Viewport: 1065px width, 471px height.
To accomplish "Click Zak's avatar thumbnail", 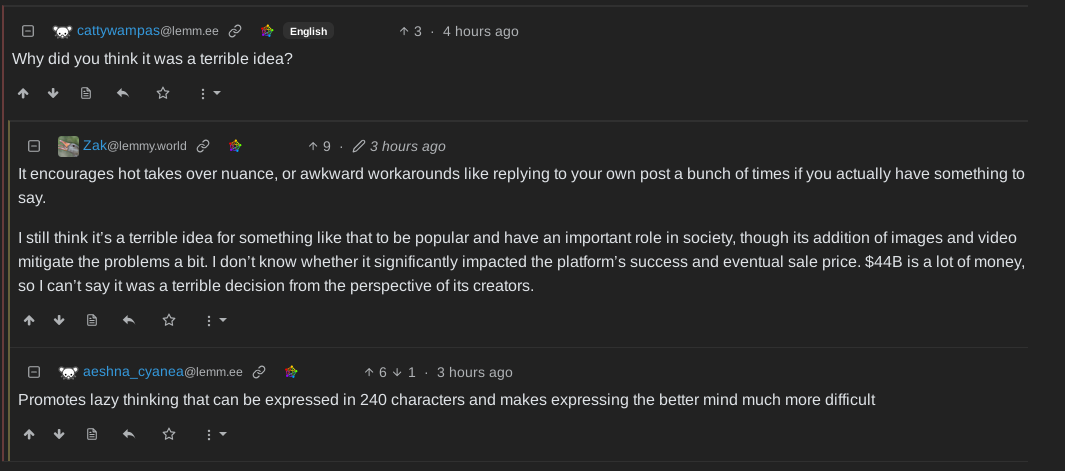I will tap(68, 146).
